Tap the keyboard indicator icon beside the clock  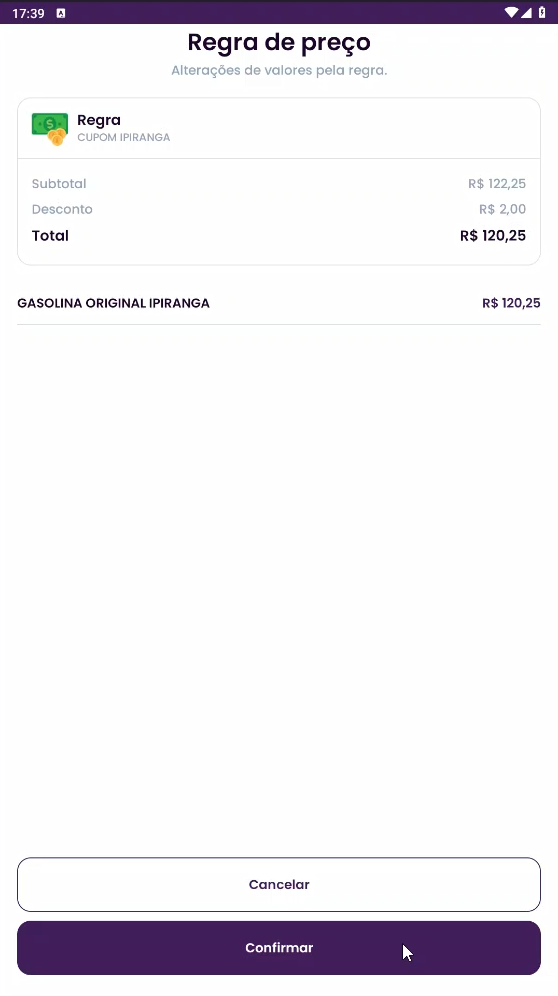coord(61,13)
